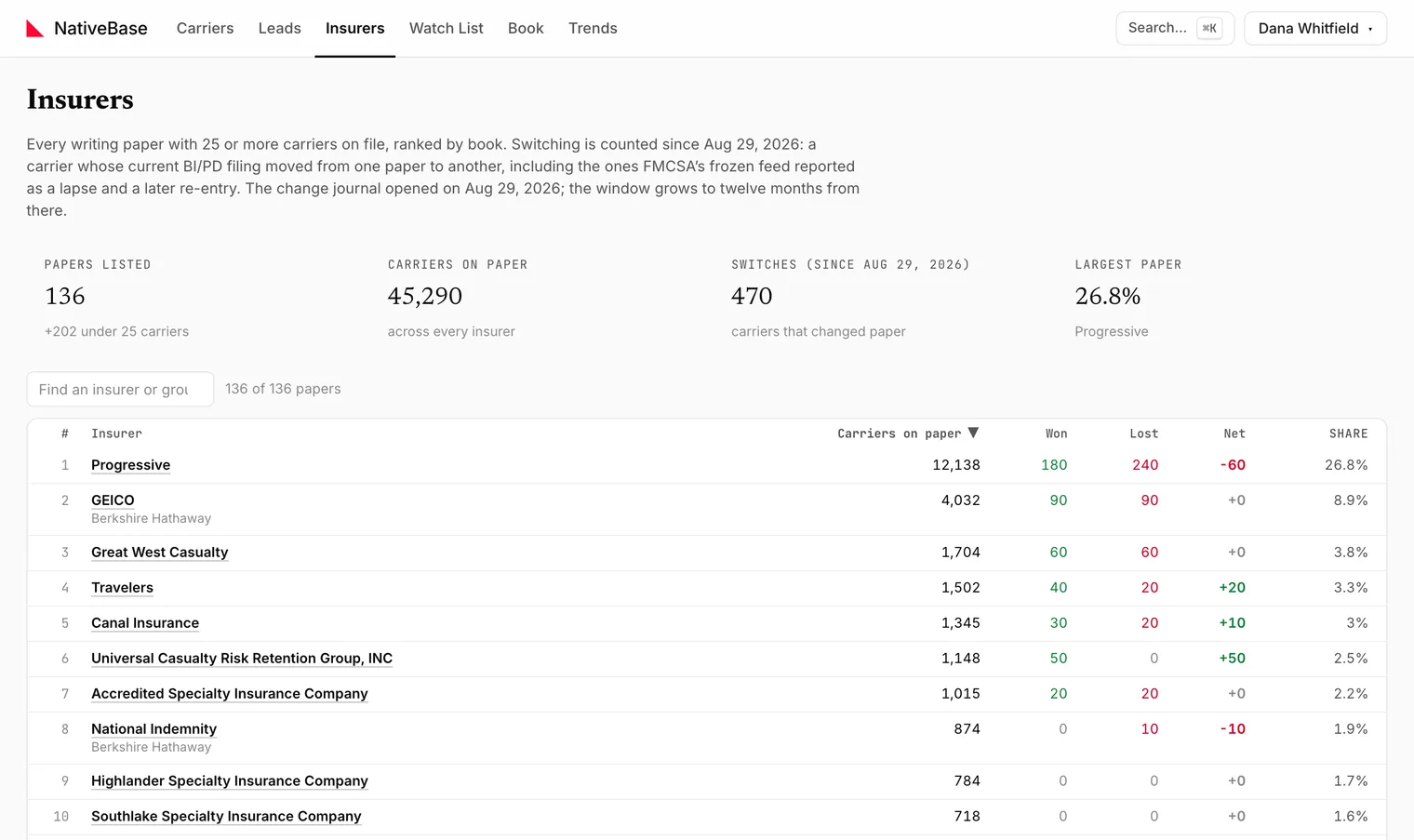Click Progressive's 180 won value
The image size is (1414, 840).
coord(1054,465)
